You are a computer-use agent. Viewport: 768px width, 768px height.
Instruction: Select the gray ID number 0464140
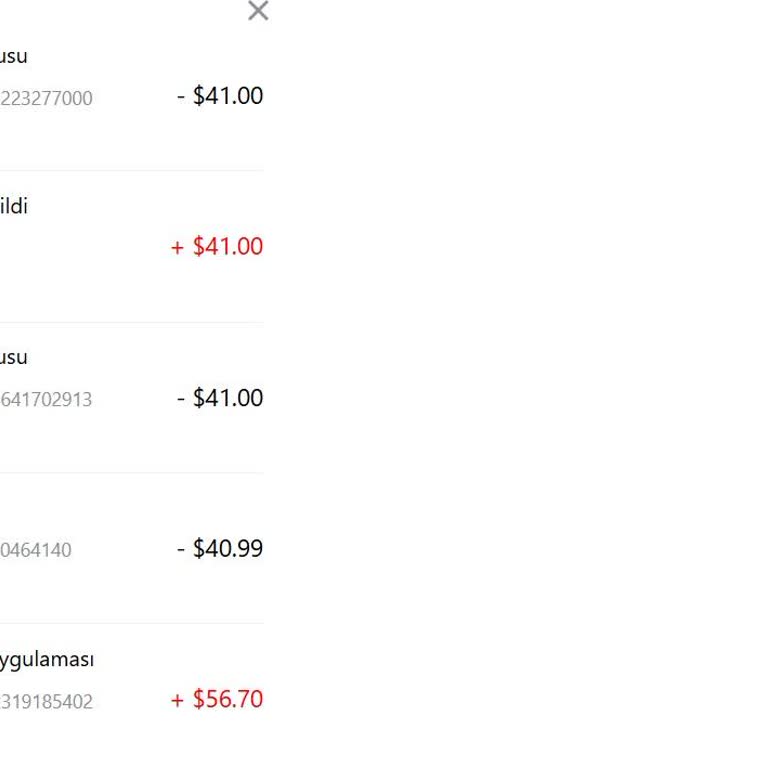click(x=36, y=550)
